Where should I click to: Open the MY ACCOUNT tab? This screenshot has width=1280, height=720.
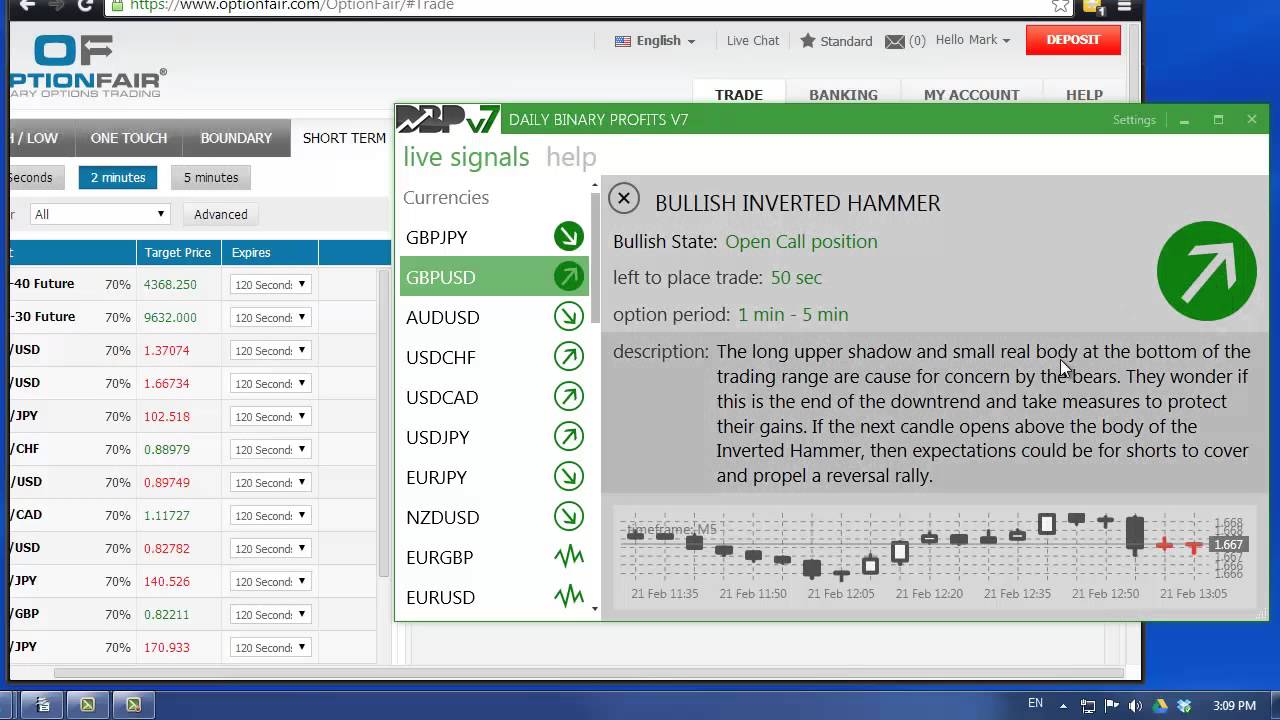coord(971,94)
